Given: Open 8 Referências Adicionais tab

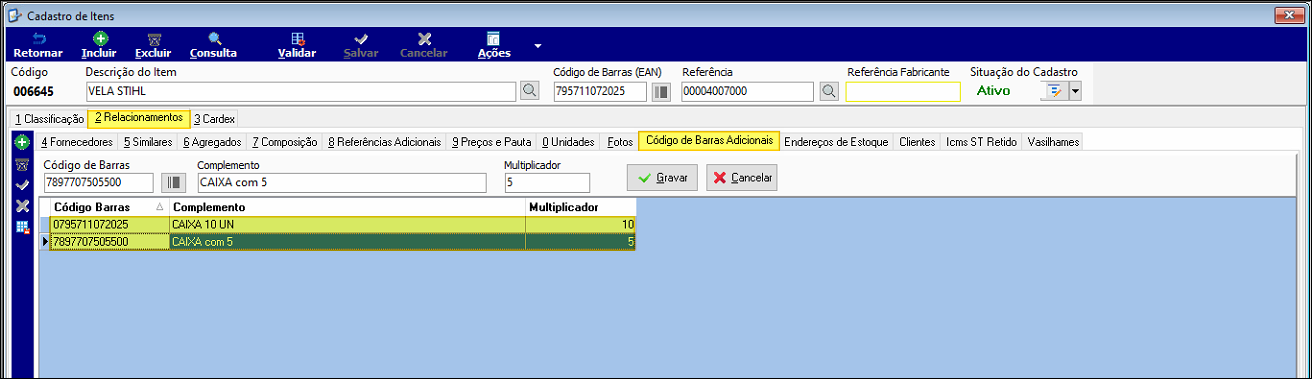Looking at the screenshot, I should click(x=384, y=142).
